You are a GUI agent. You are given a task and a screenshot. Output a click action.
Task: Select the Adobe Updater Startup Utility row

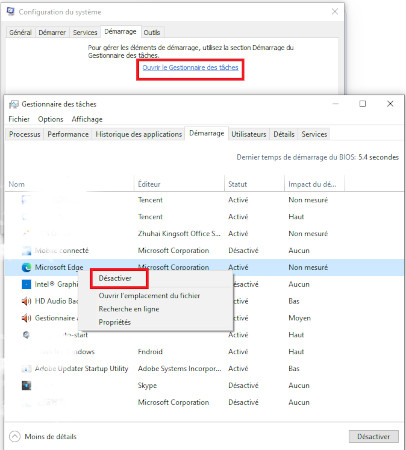(204, 369)
